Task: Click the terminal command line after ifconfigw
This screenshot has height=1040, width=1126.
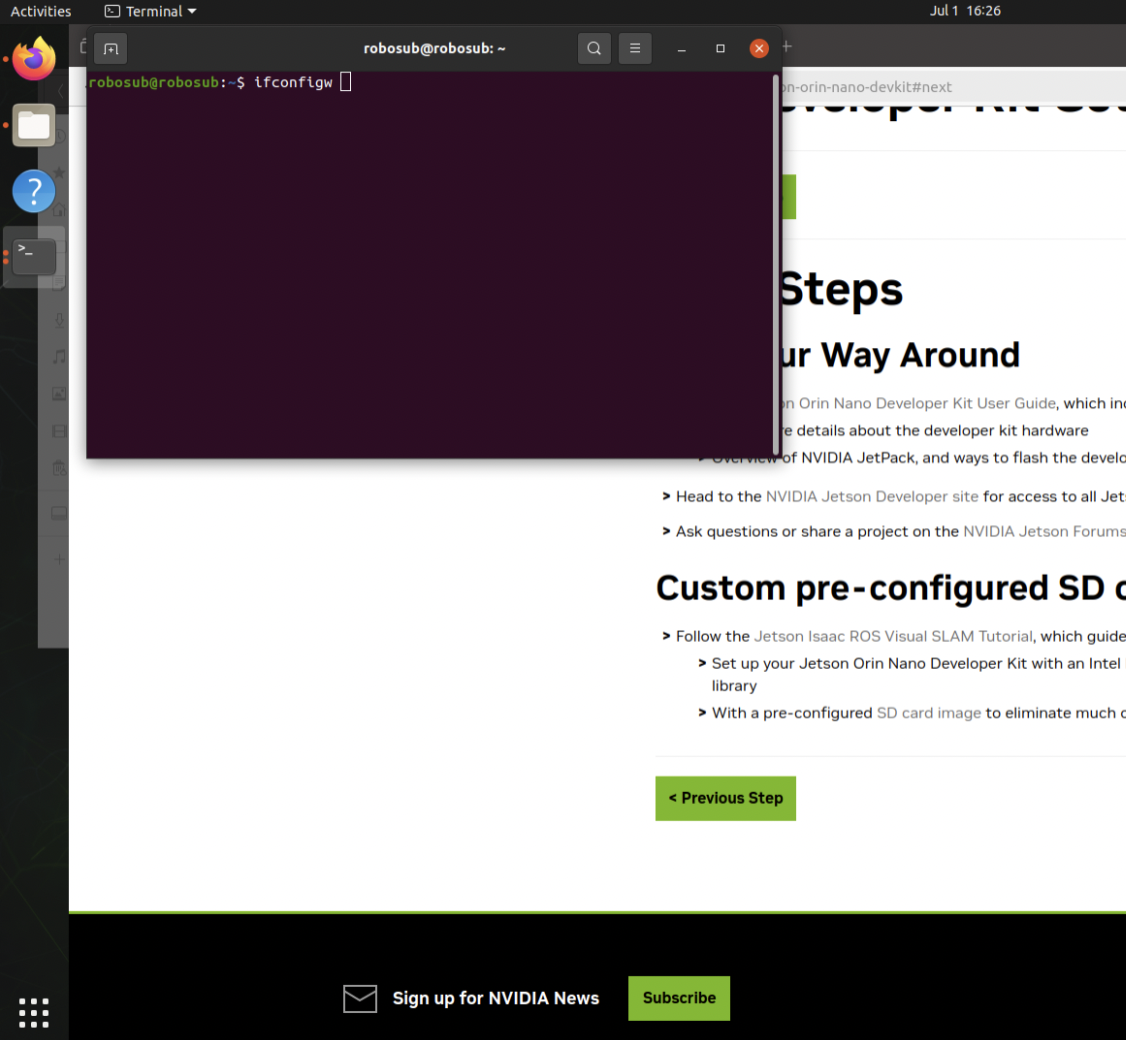Action: pyautogui.click(x=345, y=82)
